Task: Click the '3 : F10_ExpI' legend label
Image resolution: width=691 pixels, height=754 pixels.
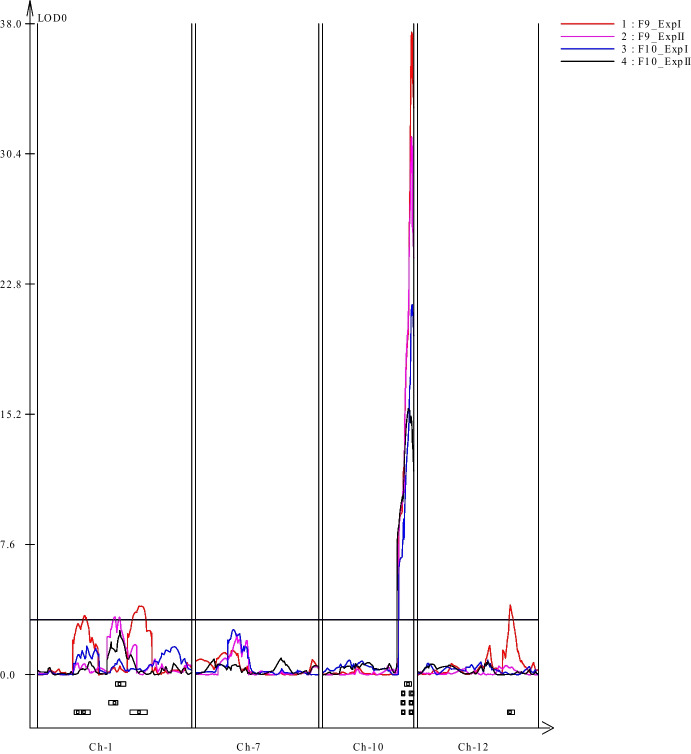Action: pyautogui.click(x=654, y=49)
